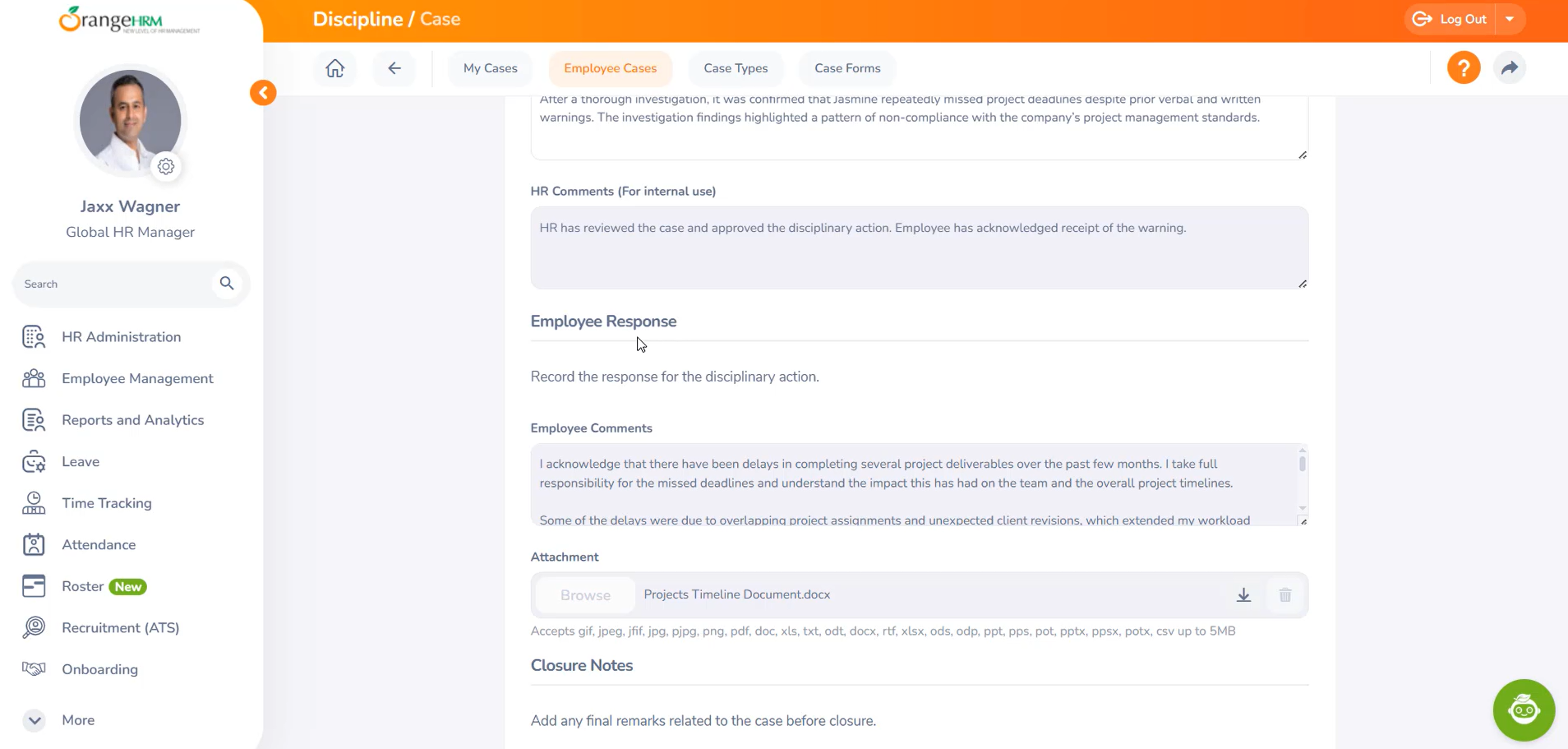This screenshot has height=749, width=1568.
Task: Switch to the My Cases tab
Action: point(490,68)
